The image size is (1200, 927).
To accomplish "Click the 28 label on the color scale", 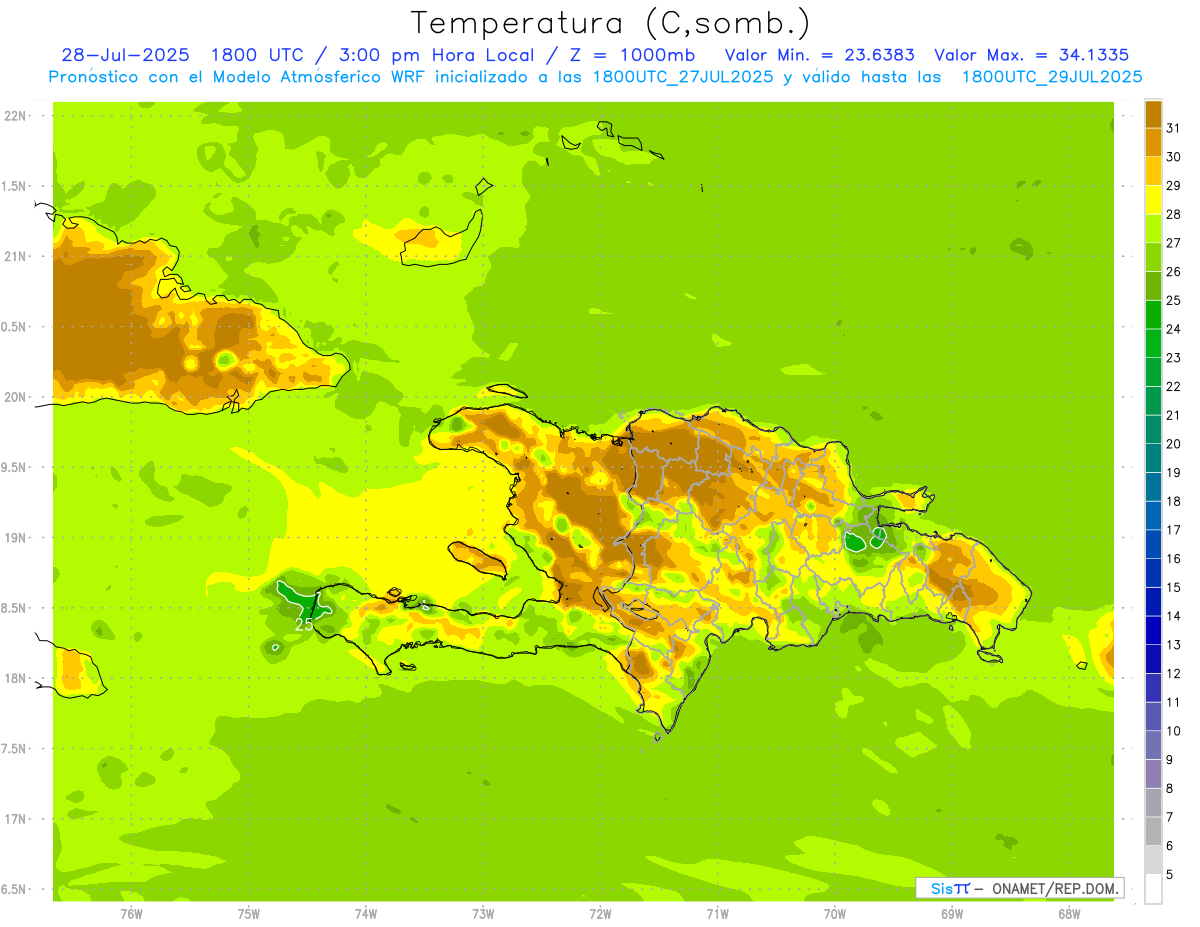I will [x=1174, y=214].
